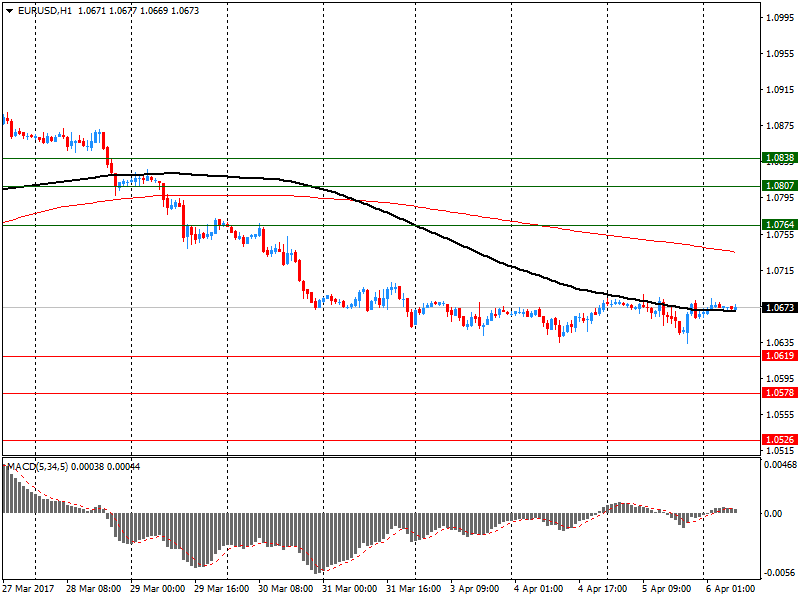Select the 31 Mar 00:00 time label

click(349, 589)
